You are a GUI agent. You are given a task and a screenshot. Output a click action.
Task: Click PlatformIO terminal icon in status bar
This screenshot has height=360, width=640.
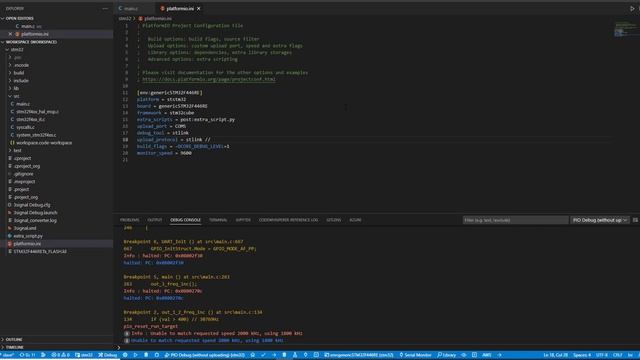pyautogui.click(x=316, y=355)
